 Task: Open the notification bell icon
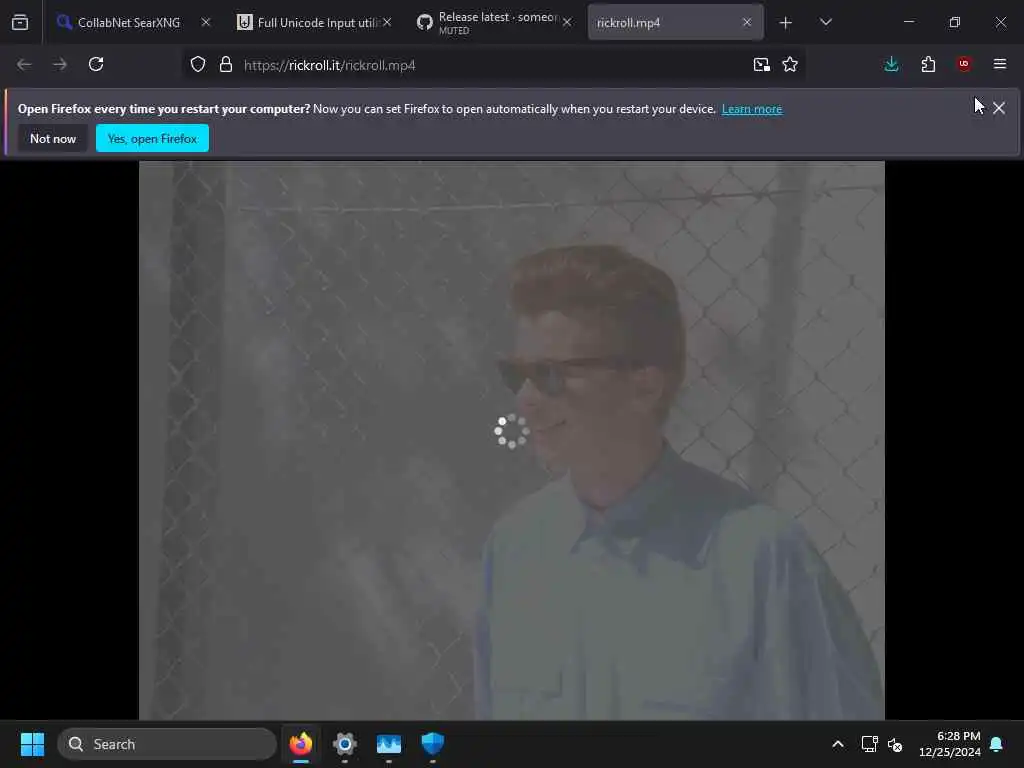tap(997, 744)
